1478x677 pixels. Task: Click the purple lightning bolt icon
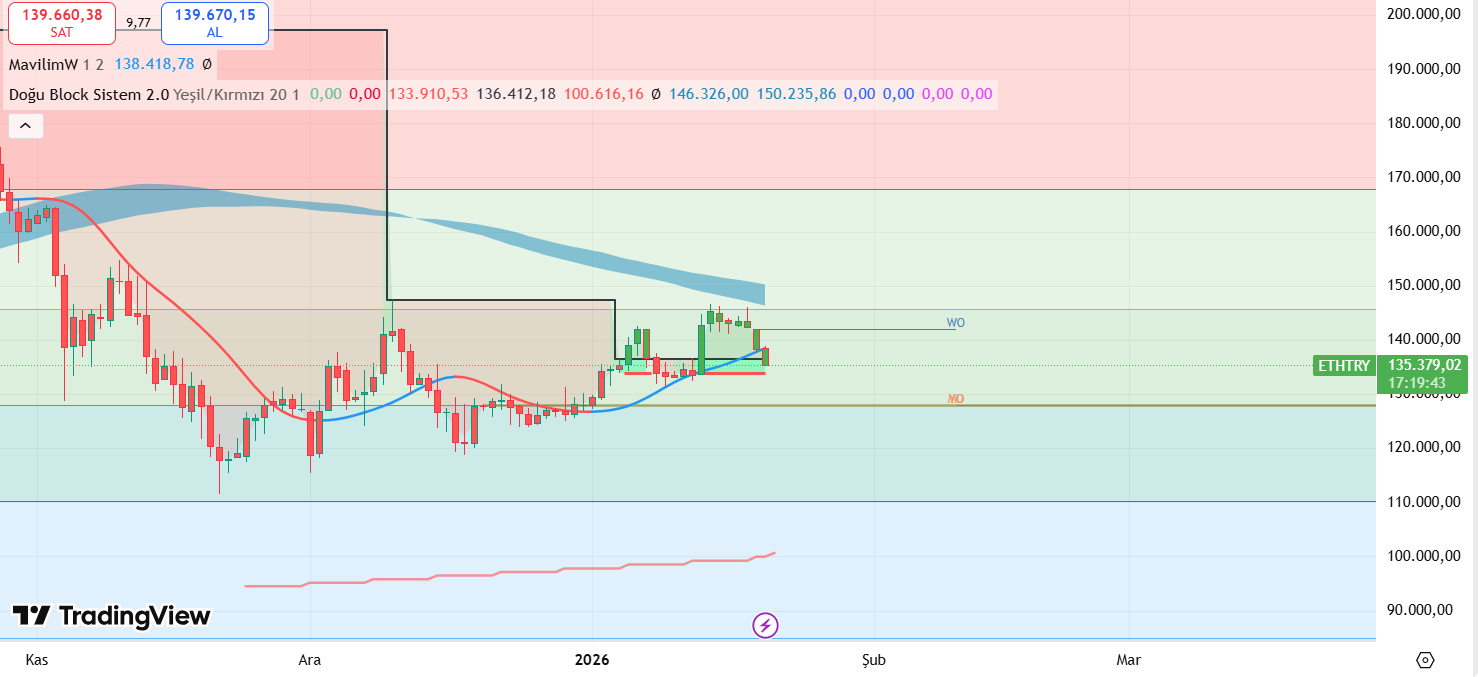pyautogui.click(x=765, y=626)
